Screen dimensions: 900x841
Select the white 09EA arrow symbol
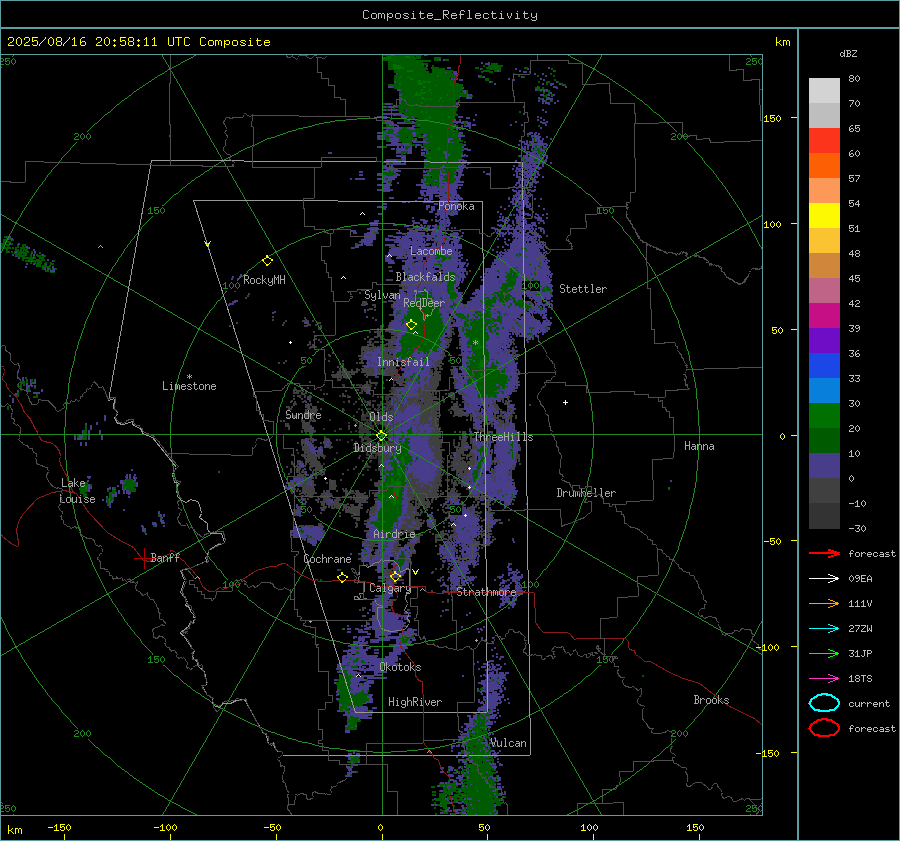coord(824,579)
